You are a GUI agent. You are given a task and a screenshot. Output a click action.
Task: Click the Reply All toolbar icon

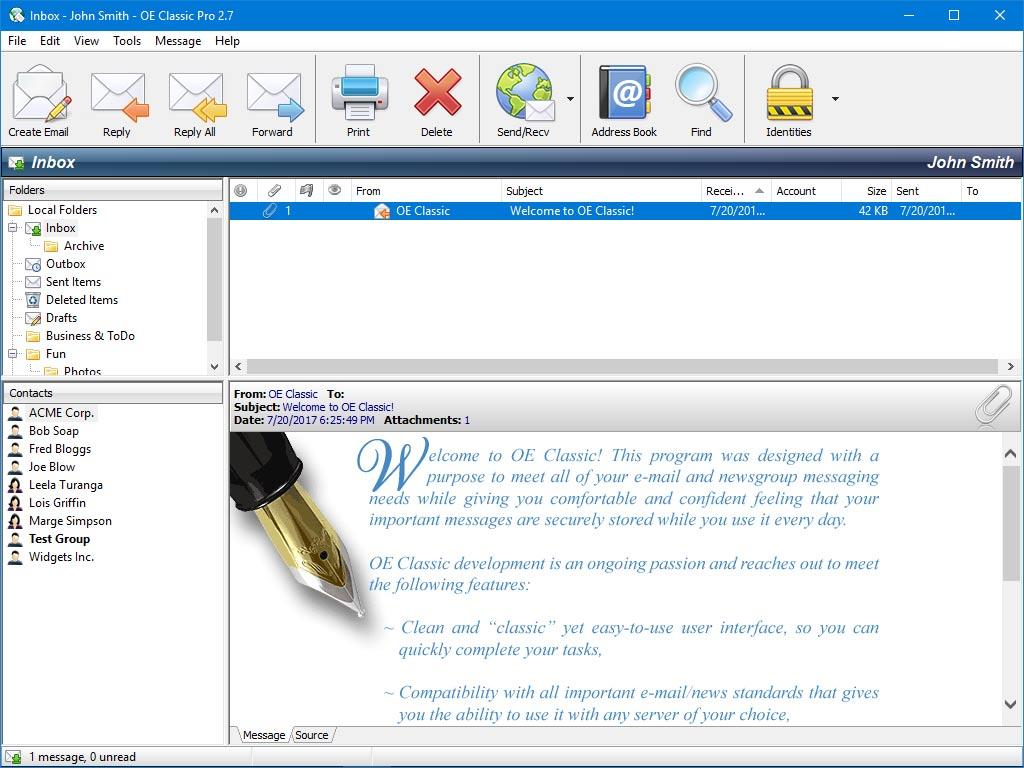click(196, 96)
